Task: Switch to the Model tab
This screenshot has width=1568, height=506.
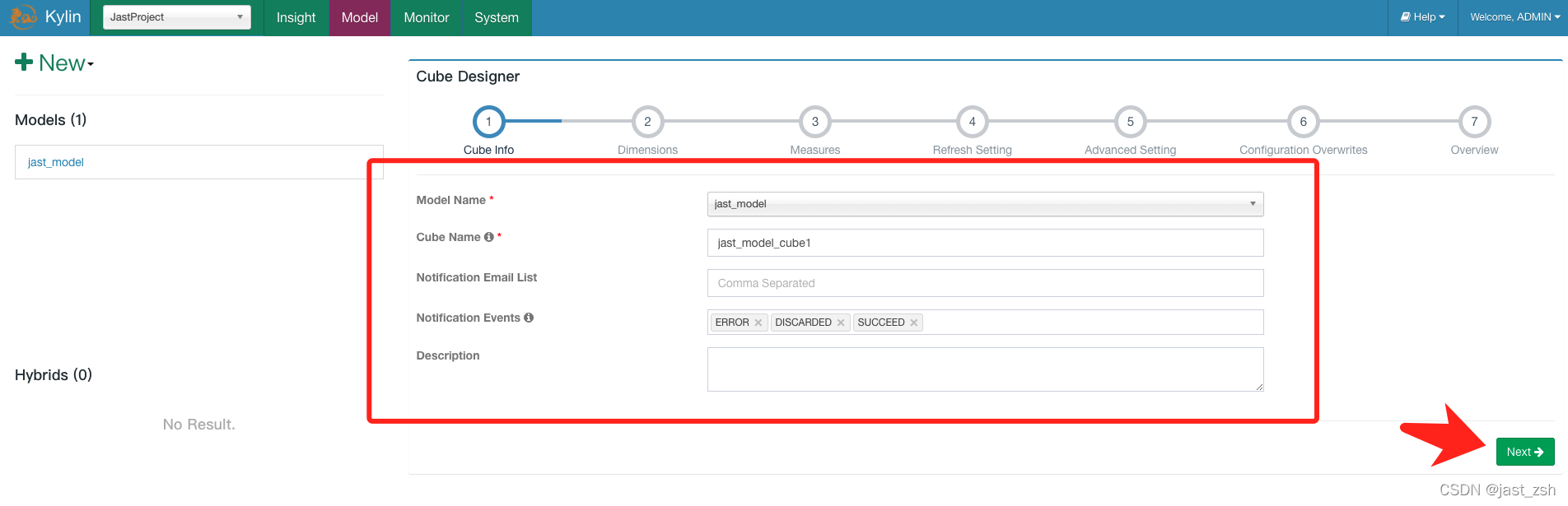Action: (x=360, y=17)
